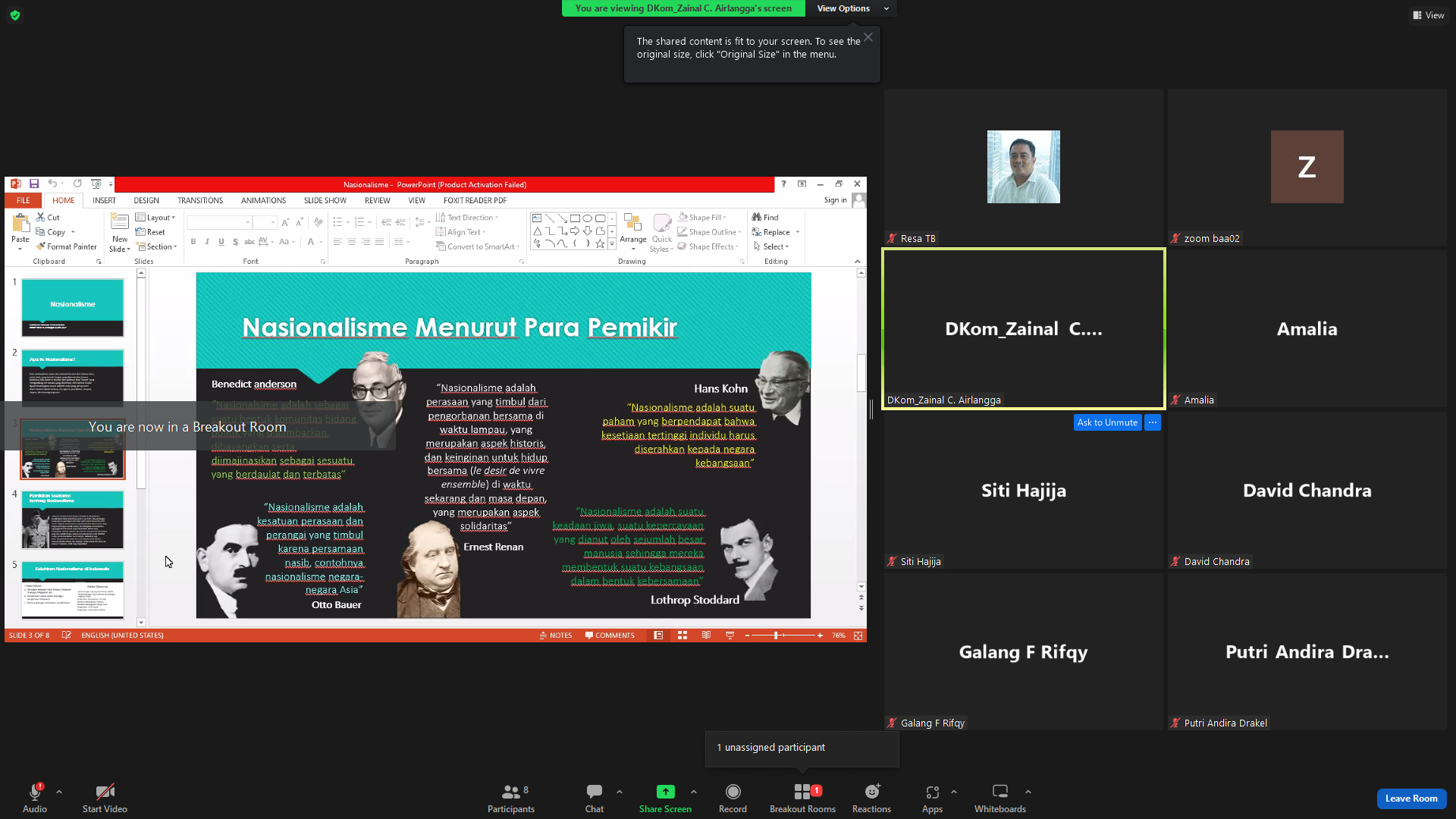Image resolution: width=1456 pixels, height=819 pixels.
Task: Click the zoom slider handle
Action: point(776,635)
